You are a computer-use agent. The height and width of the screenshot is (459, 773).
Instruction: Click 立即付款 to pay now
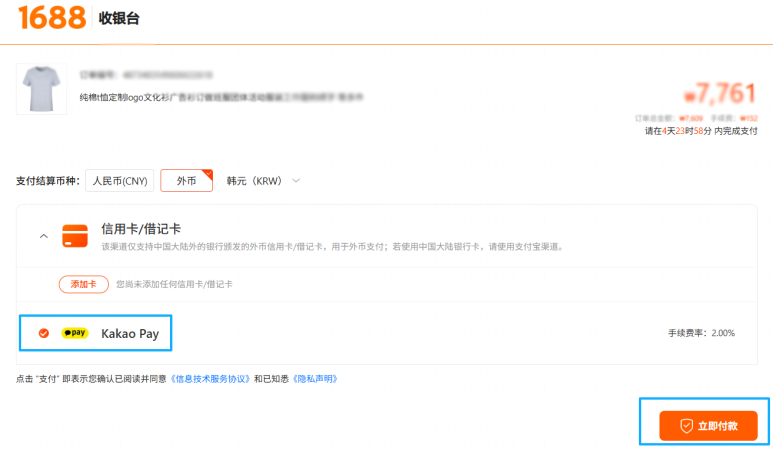click(708, 426)
